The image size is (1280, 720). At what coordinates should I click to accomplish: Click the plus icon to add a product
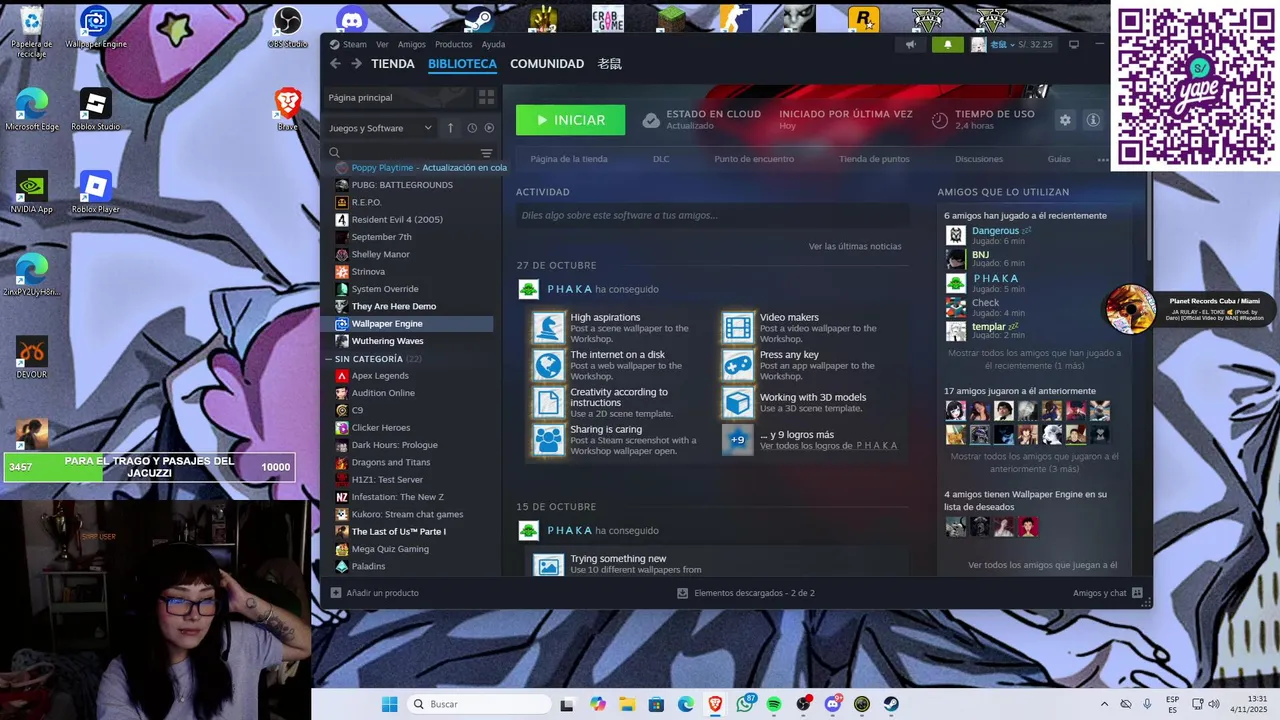pos(336,593)
